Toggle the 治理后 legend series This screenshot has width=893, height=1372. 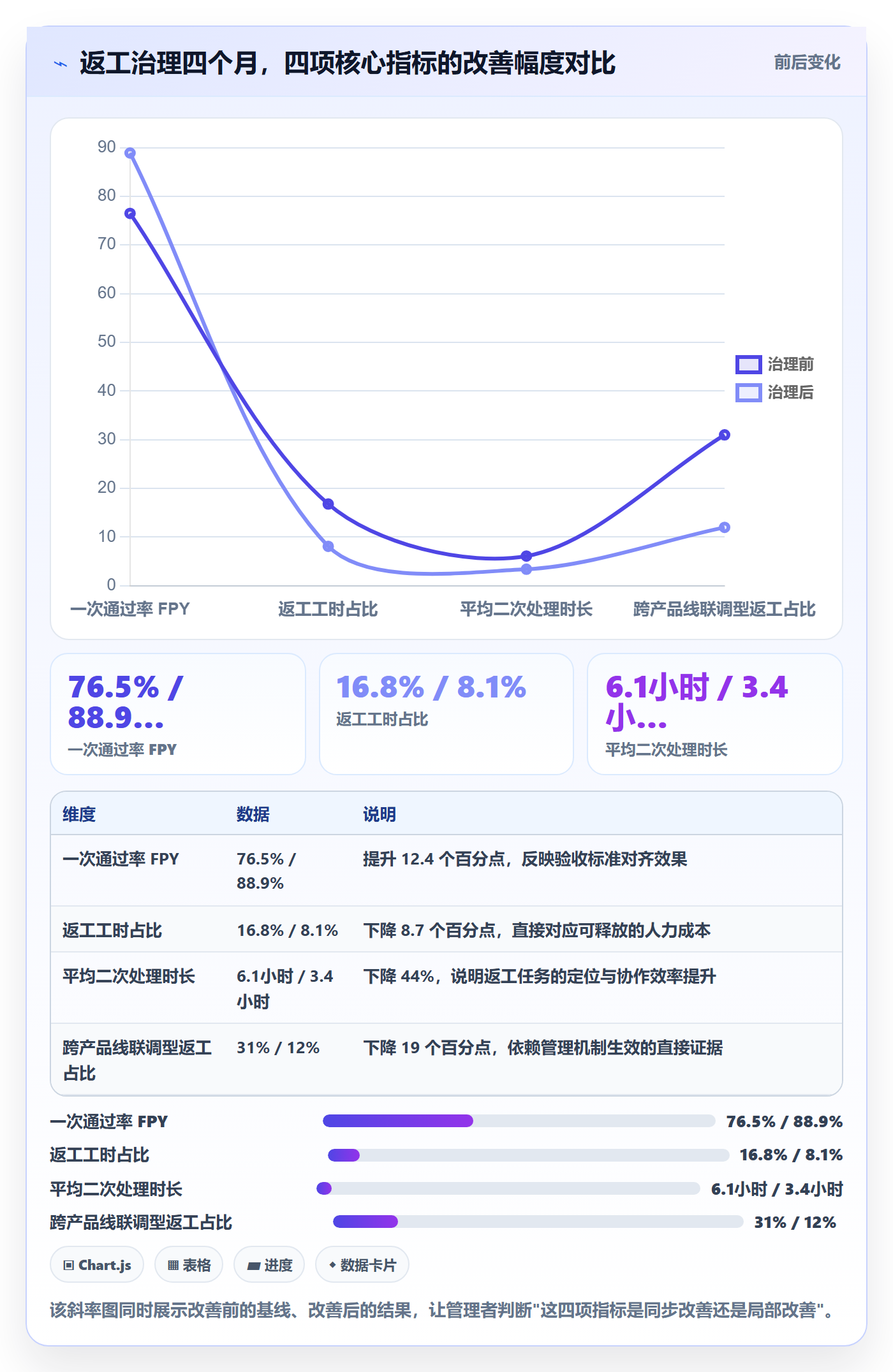point(774,392)
